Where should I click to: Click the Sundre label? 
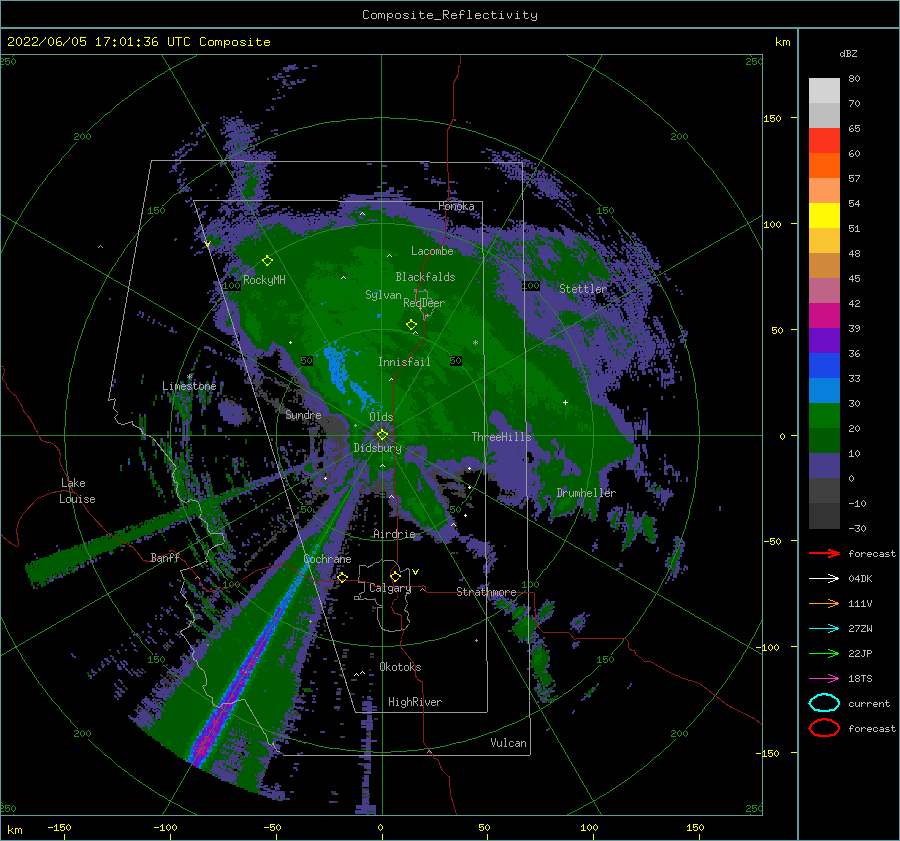[303, 415]
